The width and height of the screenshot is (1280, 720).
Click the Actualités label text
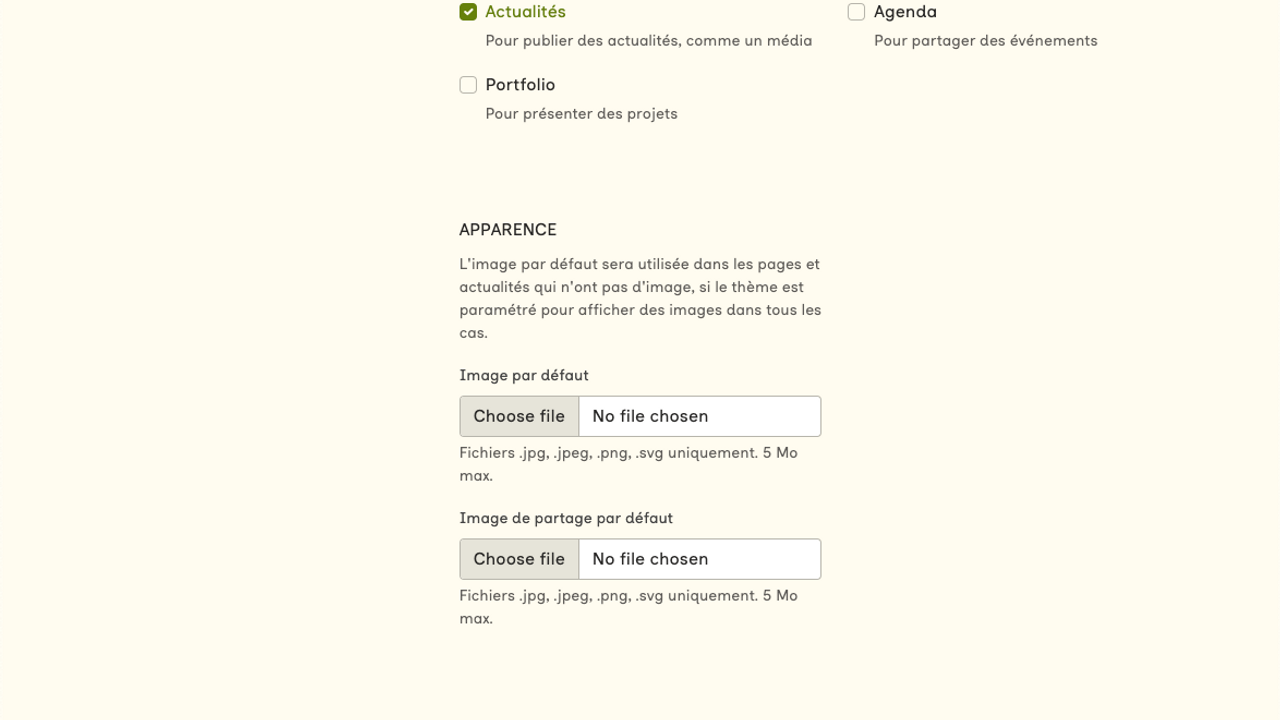pyautogui.click(x=525, y=12)
